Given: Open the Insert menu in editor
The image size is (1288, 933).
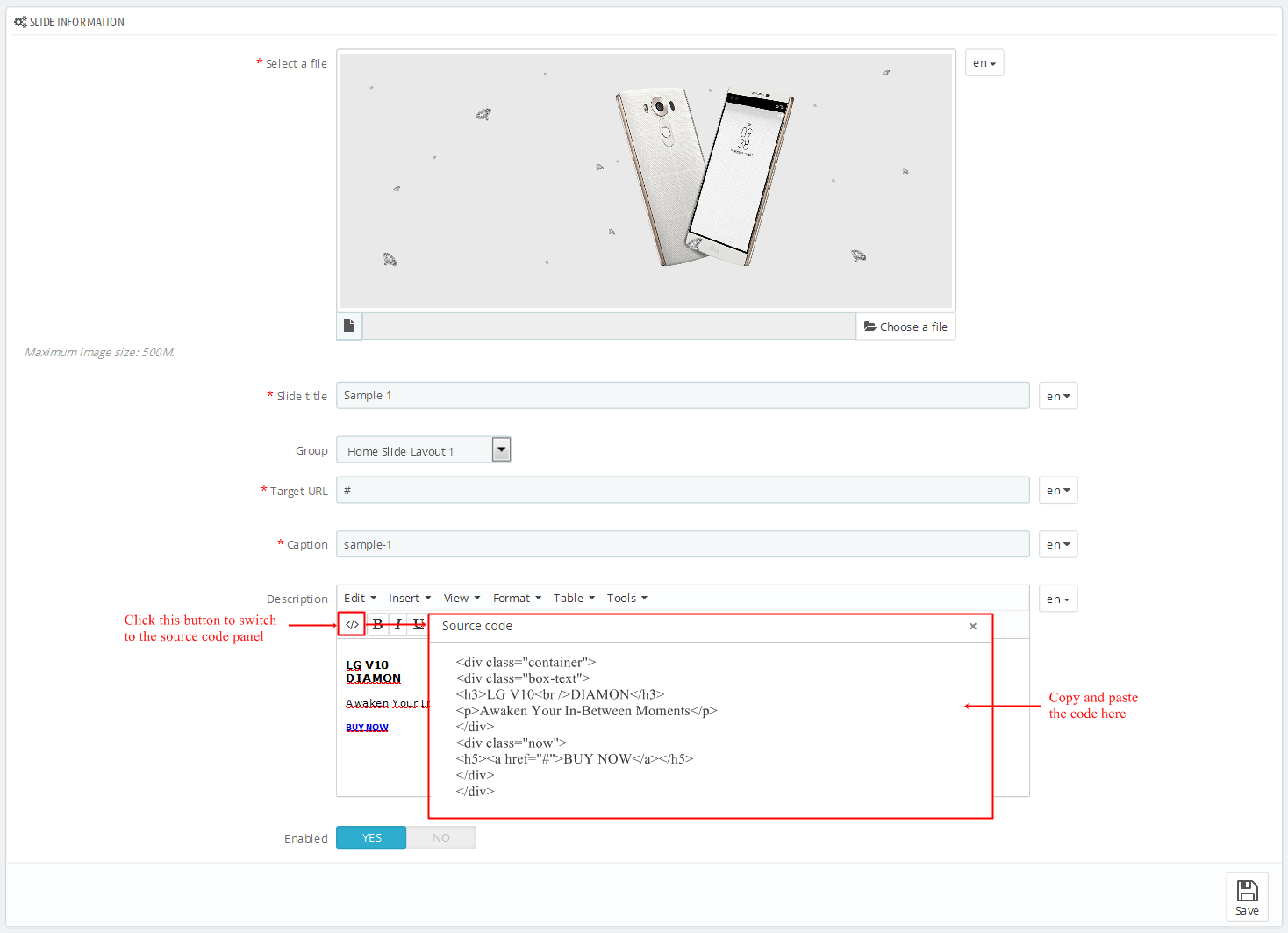Looking at the screenshot, I should 410,599.
